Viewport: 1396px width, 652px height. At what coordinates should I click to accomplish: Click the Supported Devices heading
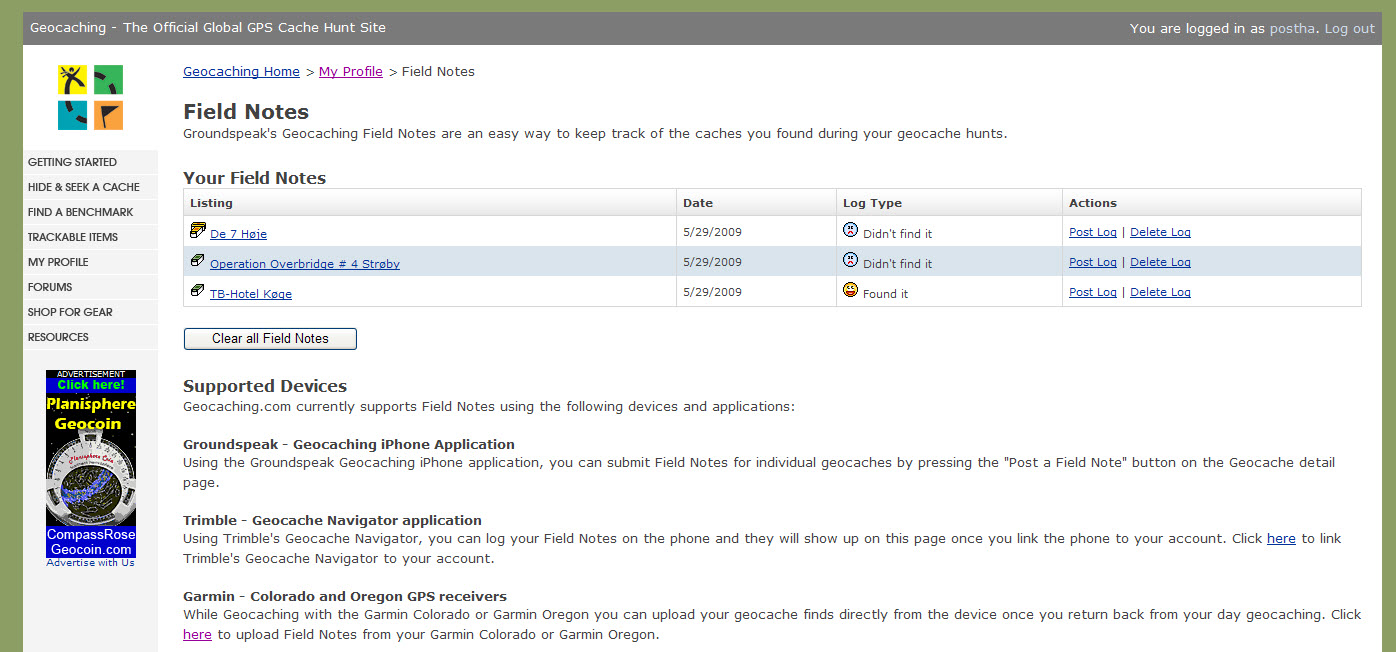[265, 386]
